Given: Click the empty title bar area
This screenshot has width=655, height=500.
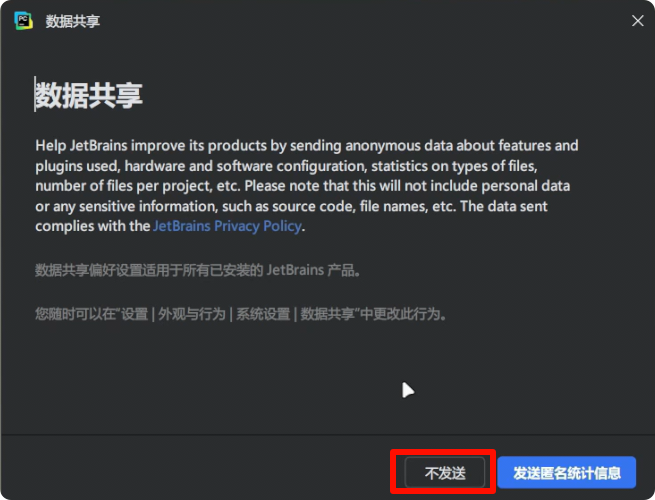Looking at the screenshot, I should 350,21.
